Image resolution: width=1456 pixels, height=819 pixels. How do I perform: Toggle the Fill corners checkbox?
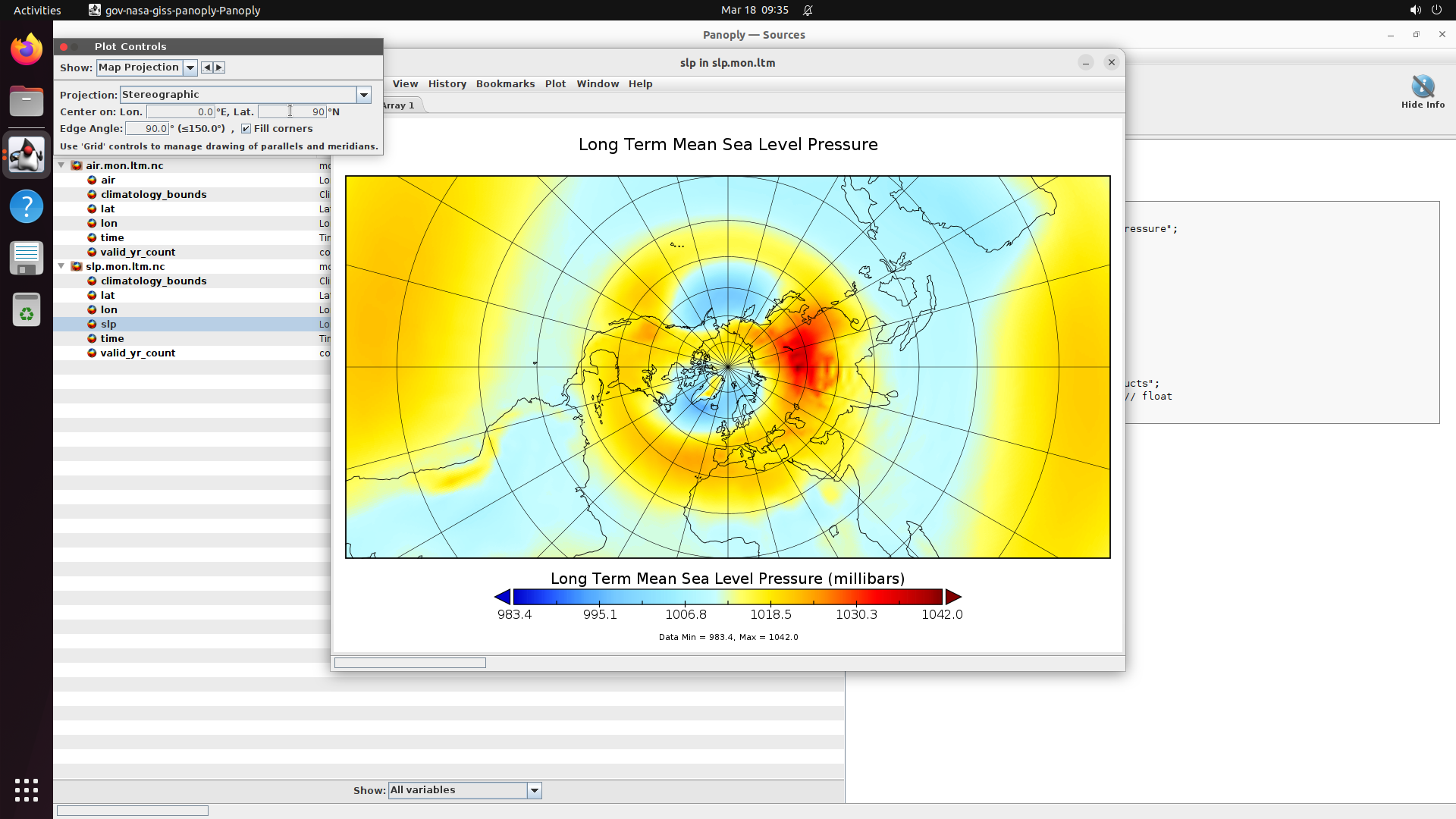point(246,129)
